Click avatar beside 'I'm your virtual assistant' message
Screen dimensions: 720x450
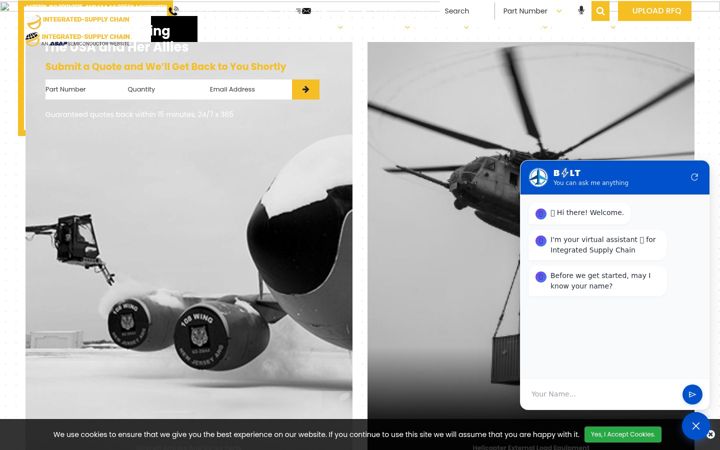541,241
